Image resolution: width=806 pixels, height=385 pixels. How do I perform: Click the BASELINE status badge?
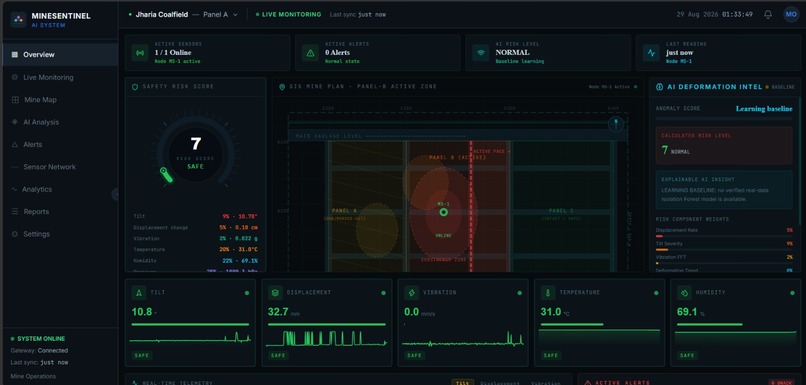click(780, 87)
